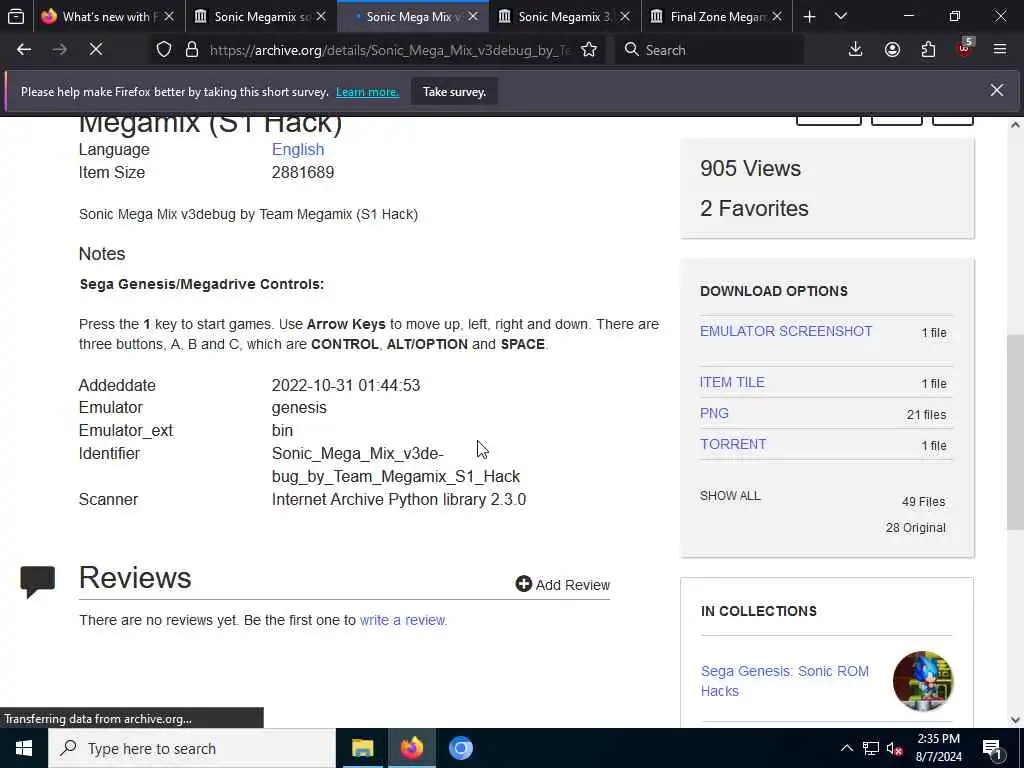Go back to the previous page

[x=24, y=50]
